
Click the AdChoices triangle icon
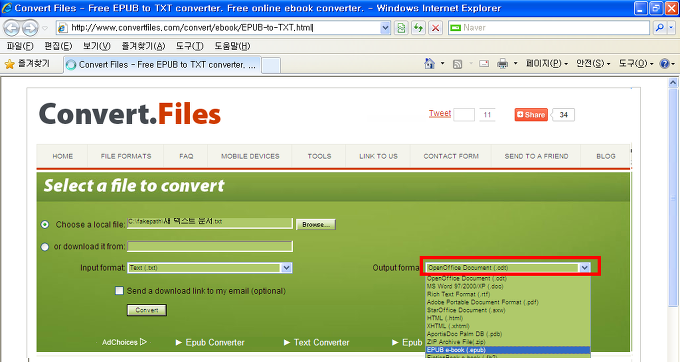[143, 342]
